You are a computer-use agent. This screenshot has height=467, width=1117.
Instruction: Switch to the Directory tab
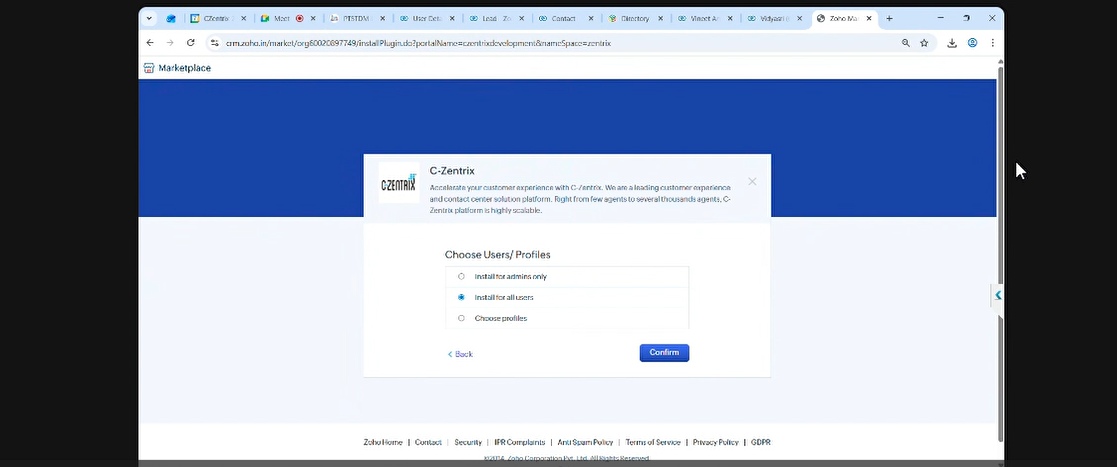(634, 18)
